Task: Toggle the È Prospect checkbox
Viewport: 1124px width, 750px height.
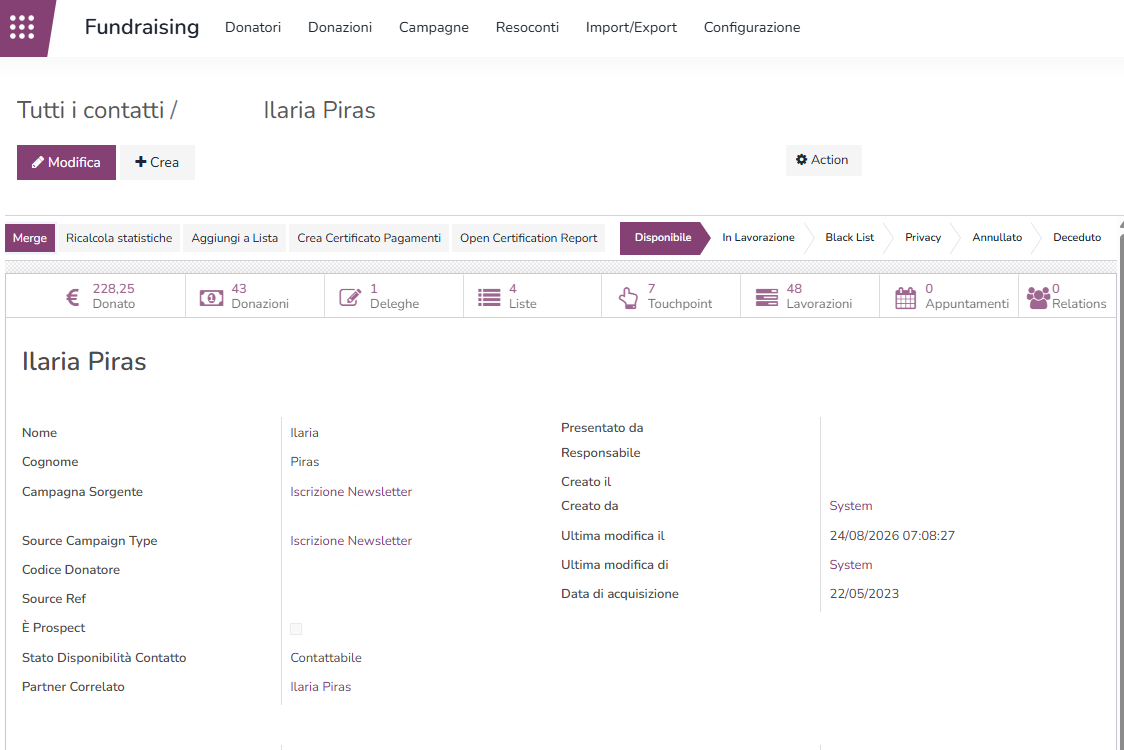Action: pos(296,629)
